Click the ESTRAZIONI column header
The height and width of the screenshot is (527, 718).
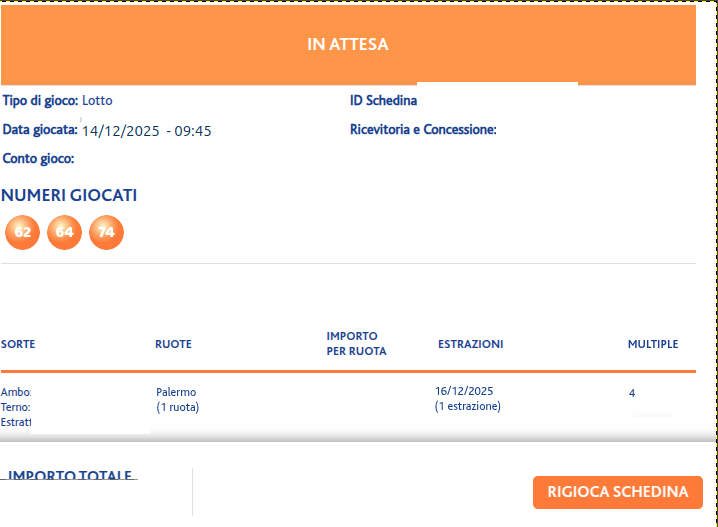tap(471, 344)
